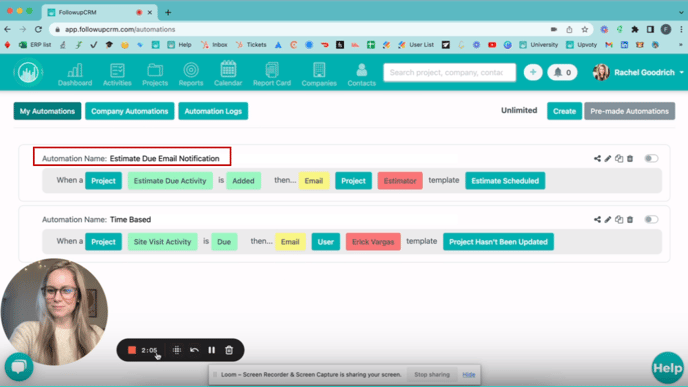
Task: Open the ERP list bookmark
Action: coord(35,45)
